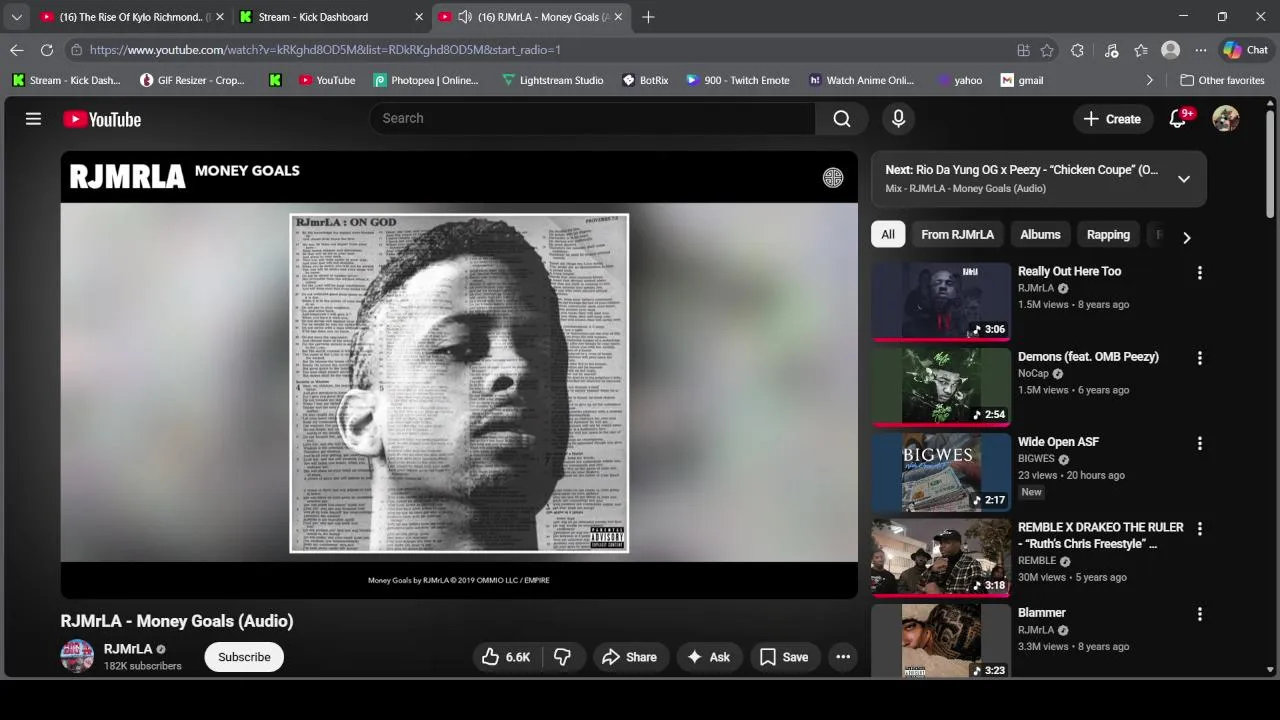Open options for Really Out Here Too
The height and width of the screenshot is (720, 1280).
[x=1200, y=272]
